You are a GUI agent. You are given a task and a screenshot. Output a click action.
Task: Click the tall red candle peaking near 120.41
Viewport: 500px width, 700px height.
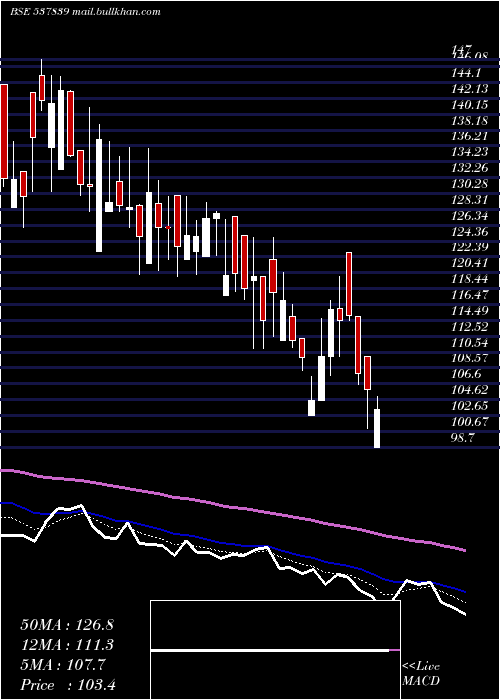pos(349,284)
